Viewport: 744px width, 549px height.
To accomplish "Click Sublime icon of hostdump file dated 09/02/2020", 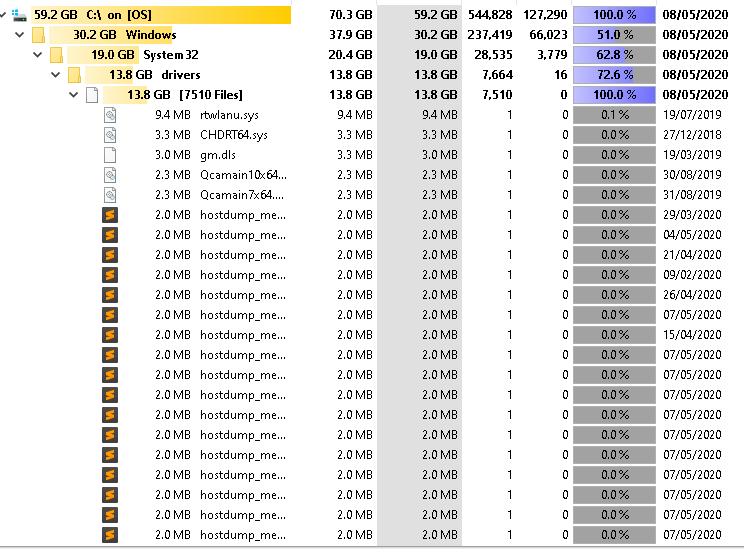I will [110, 275].
